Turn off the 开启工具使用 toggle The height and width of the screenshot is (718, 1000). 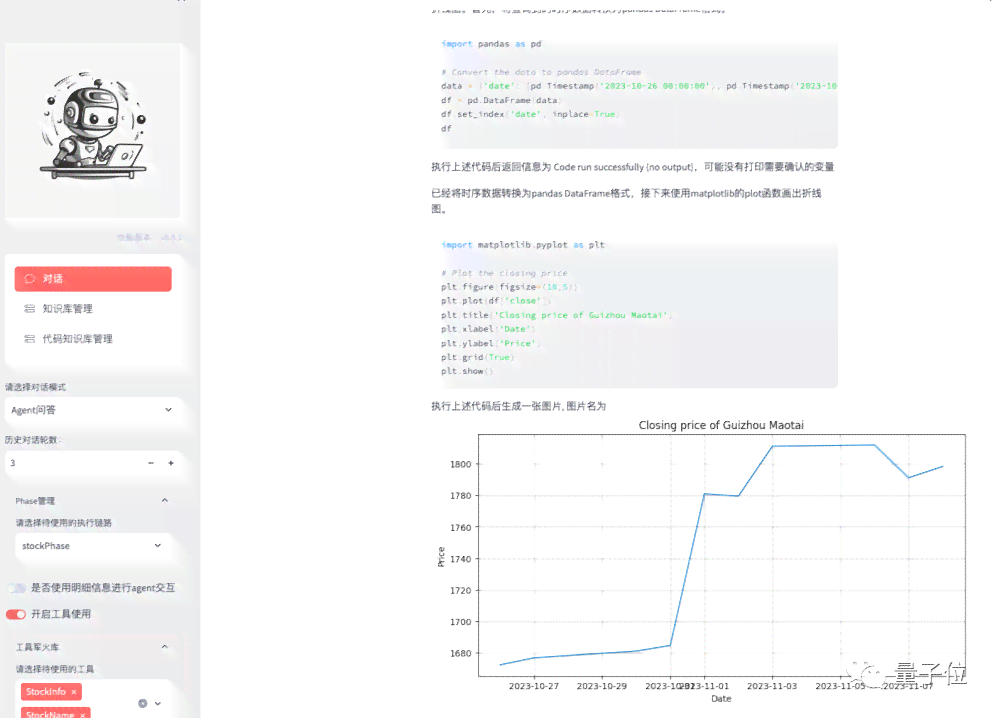coord(17,614)
